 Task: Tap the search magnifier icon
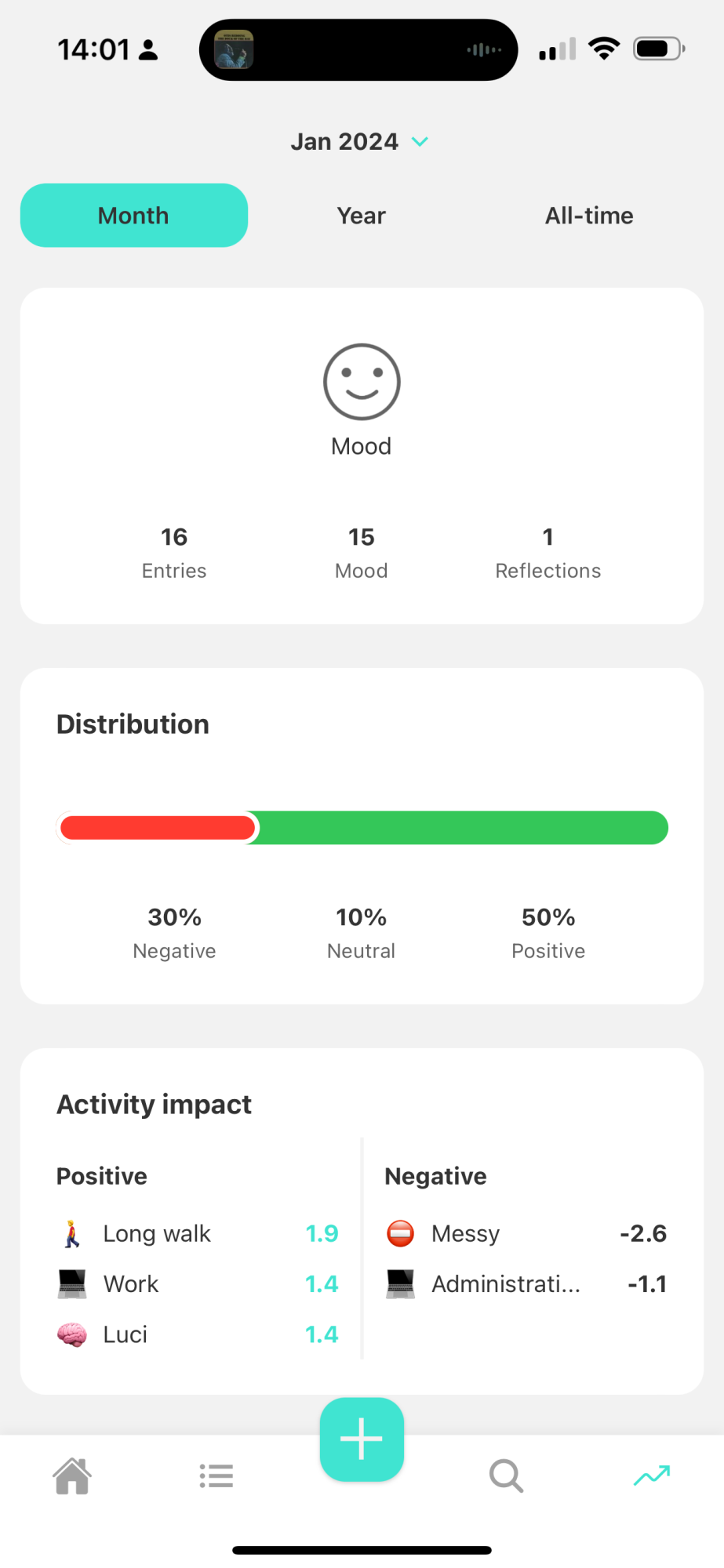506,1476
